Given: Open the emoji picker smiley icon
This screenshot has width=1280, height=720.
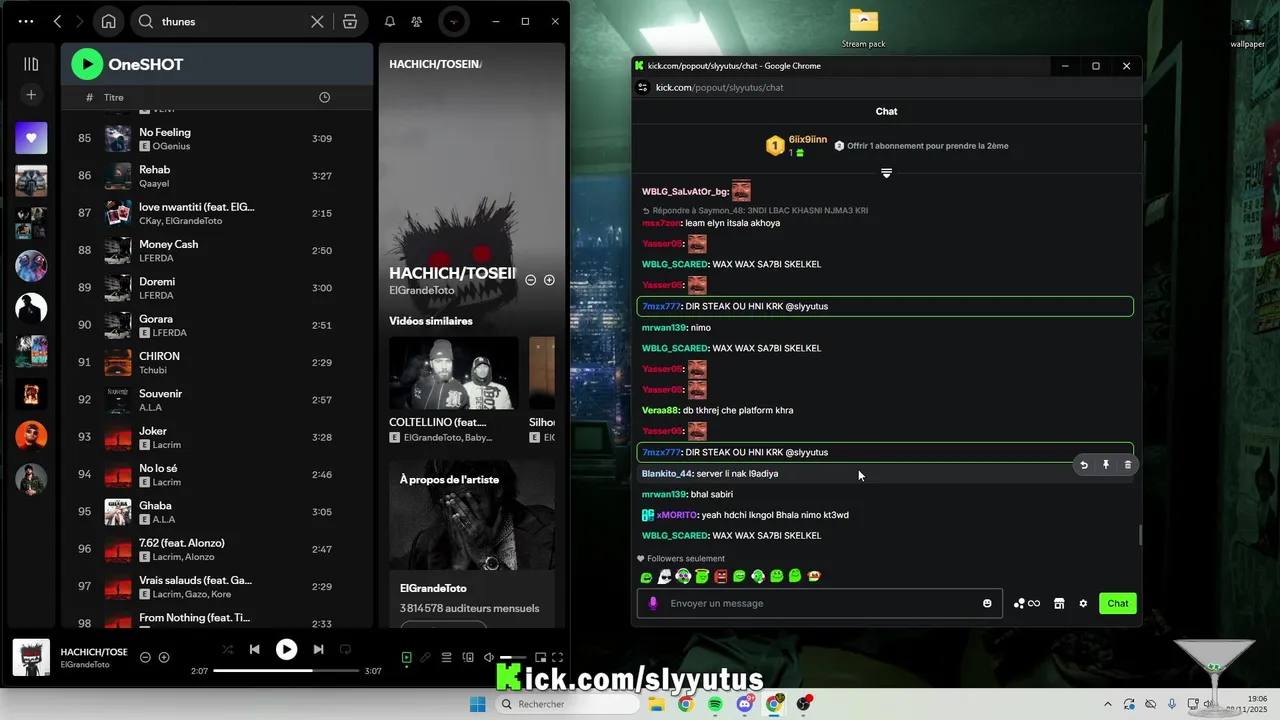Looking at the screenshot, I should [987, 603].
